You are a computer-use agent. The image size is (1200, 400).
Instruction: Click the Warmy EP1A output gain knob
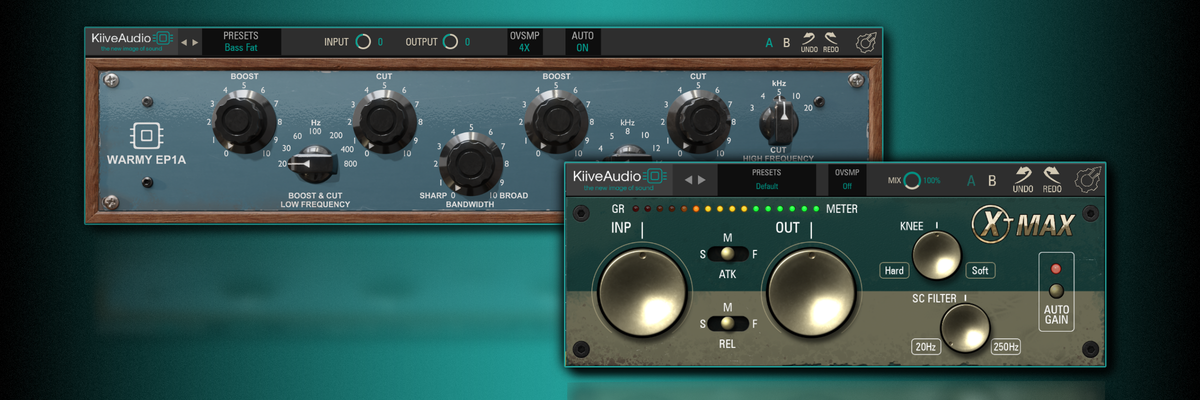coord(450,42)
